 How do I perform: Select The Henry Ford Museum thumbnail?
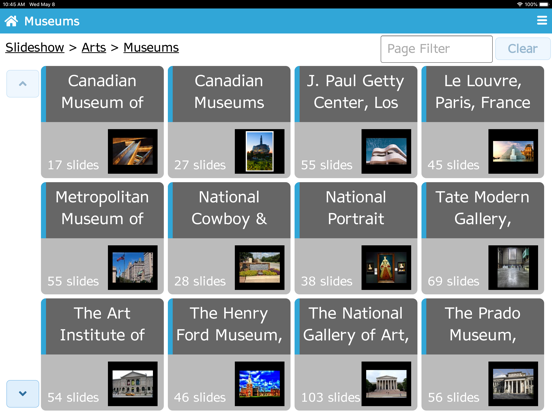pos(259,384)
